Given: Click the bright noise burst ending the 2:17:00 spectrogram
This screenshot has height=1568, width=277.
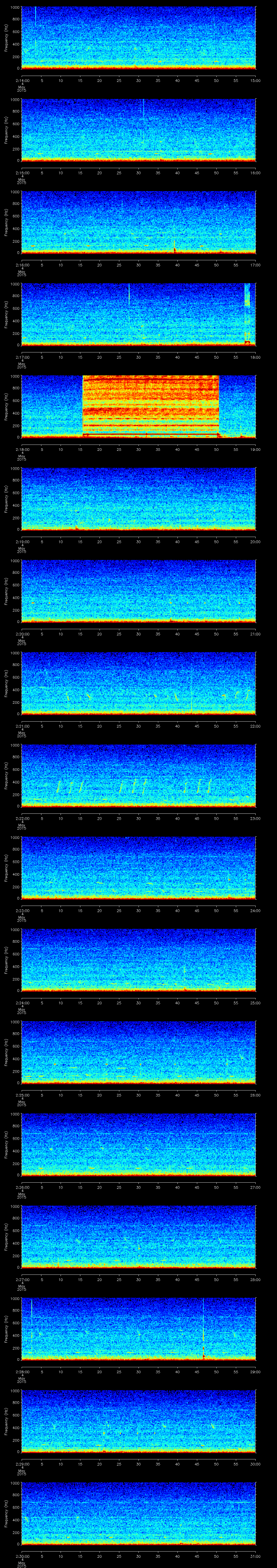Looking at the screenshot, I should (x=248, y=314).
